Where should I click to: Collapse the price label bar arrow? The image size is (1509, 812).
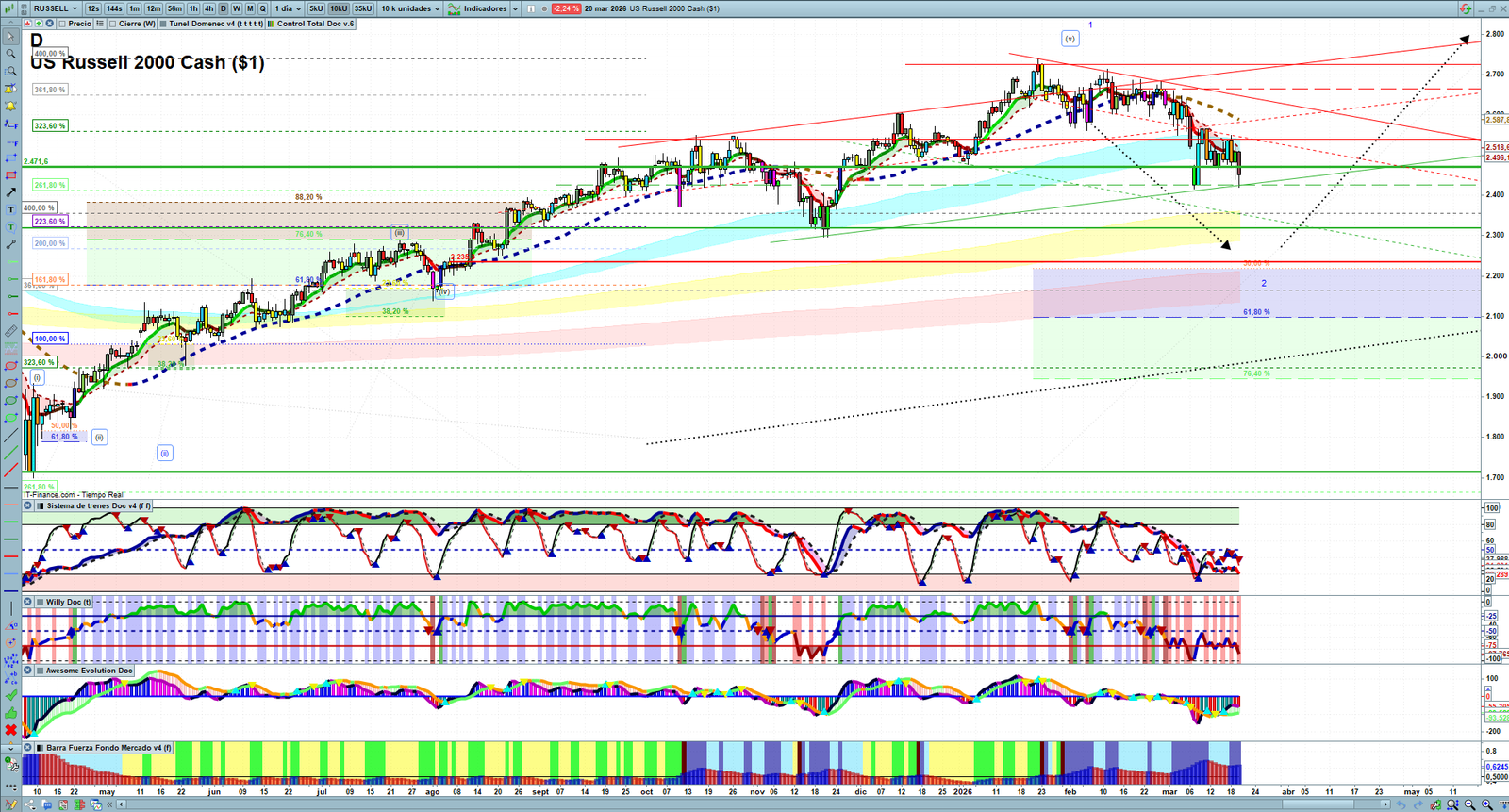click(x=10, y=24)
